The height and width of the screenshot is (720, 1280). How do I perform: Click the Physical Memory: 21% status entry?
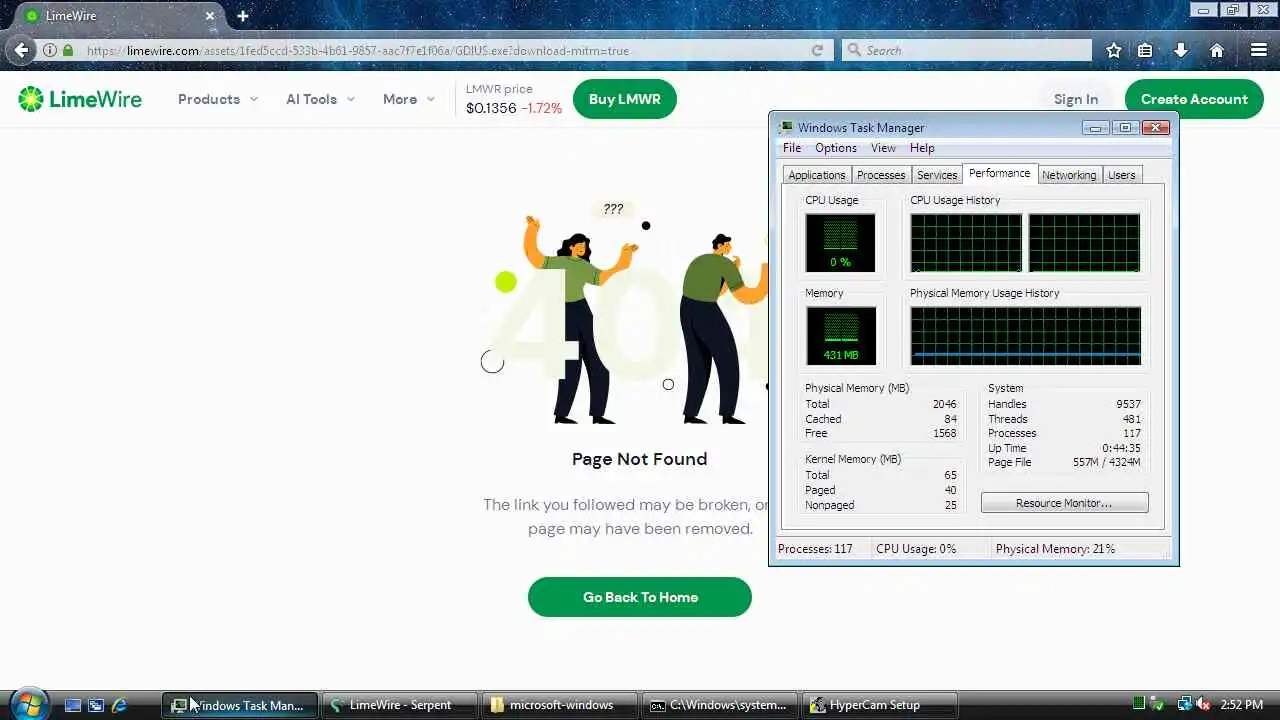(x=1055, y=549)
